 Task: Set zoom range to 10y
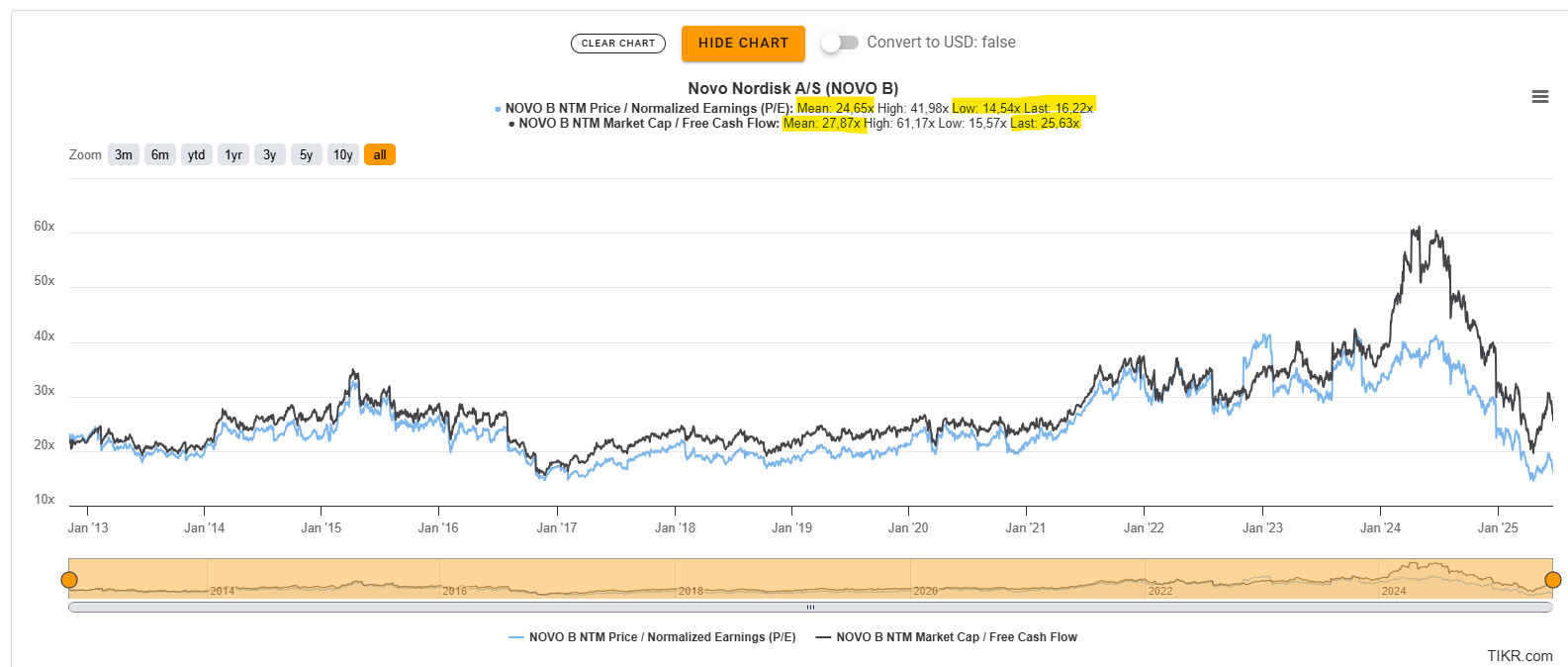343,154
